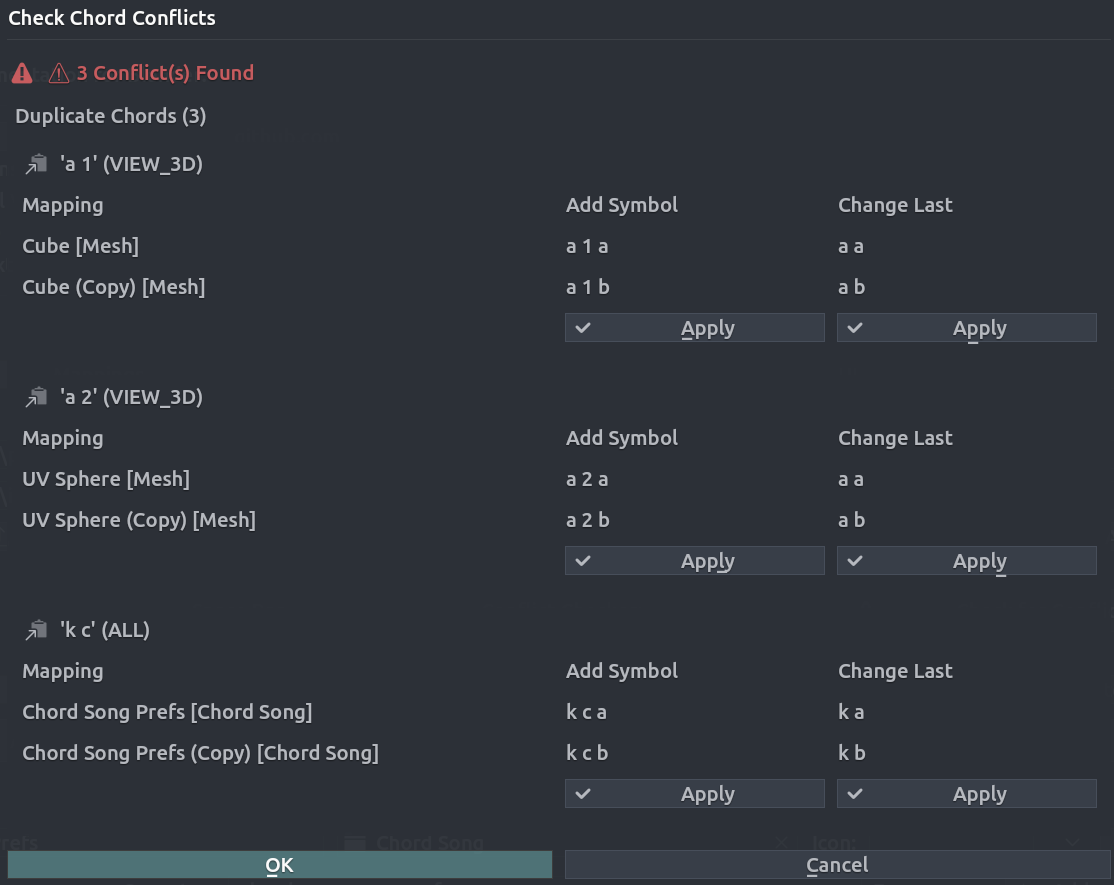Apply Change Last fix for 'k c' chord
This screenshot has width=1114, height=885.
point(966,794)
